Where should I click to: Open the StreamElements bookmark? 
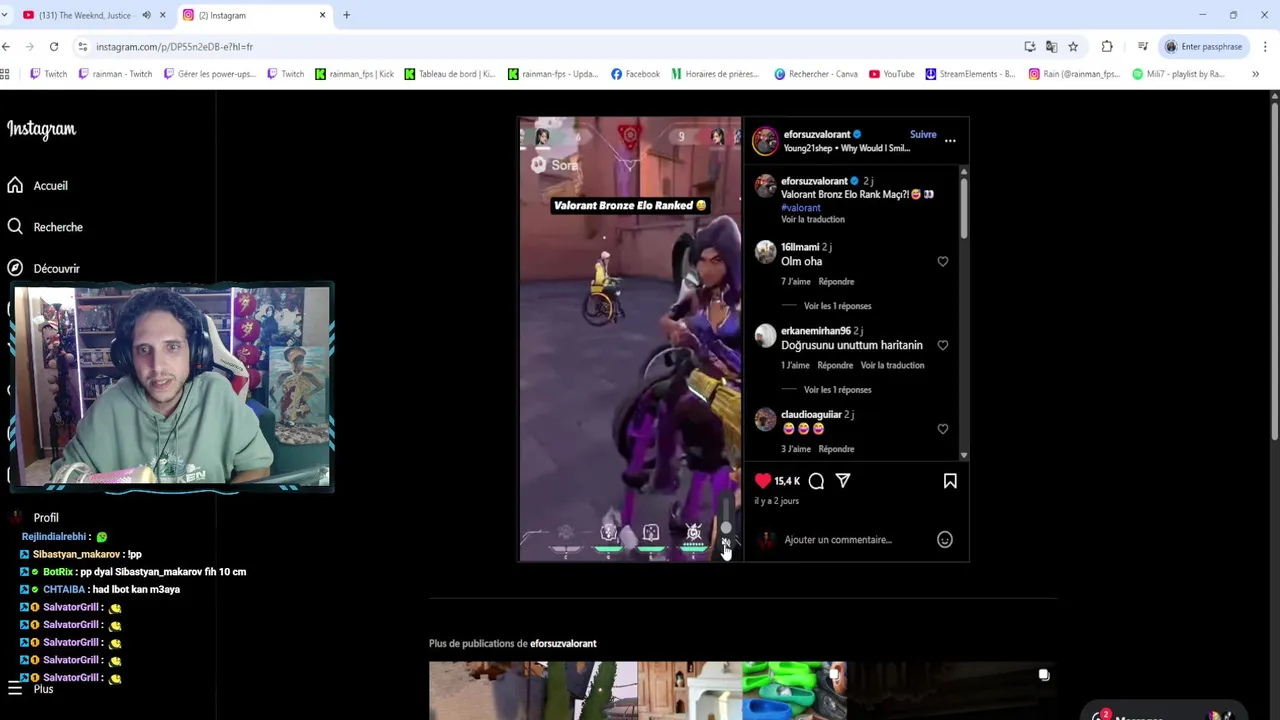tap(970, 74)
